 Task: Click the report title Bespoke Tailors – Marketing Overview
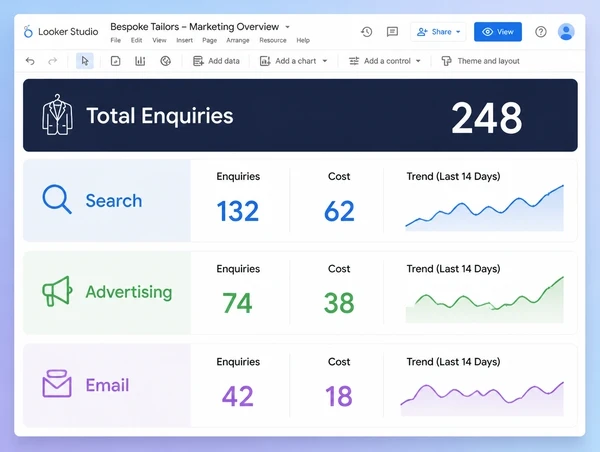(x=194, y=27)
